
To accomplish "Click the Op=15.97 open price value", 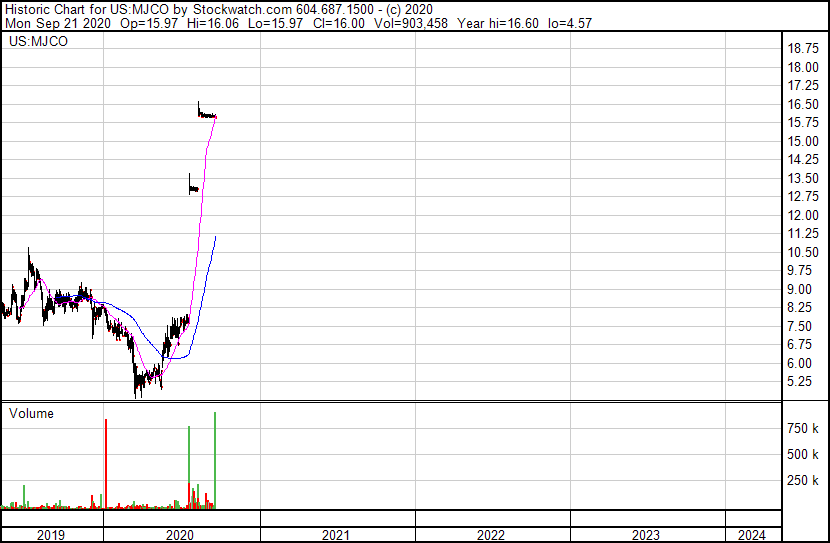I will tap(149, 23).
